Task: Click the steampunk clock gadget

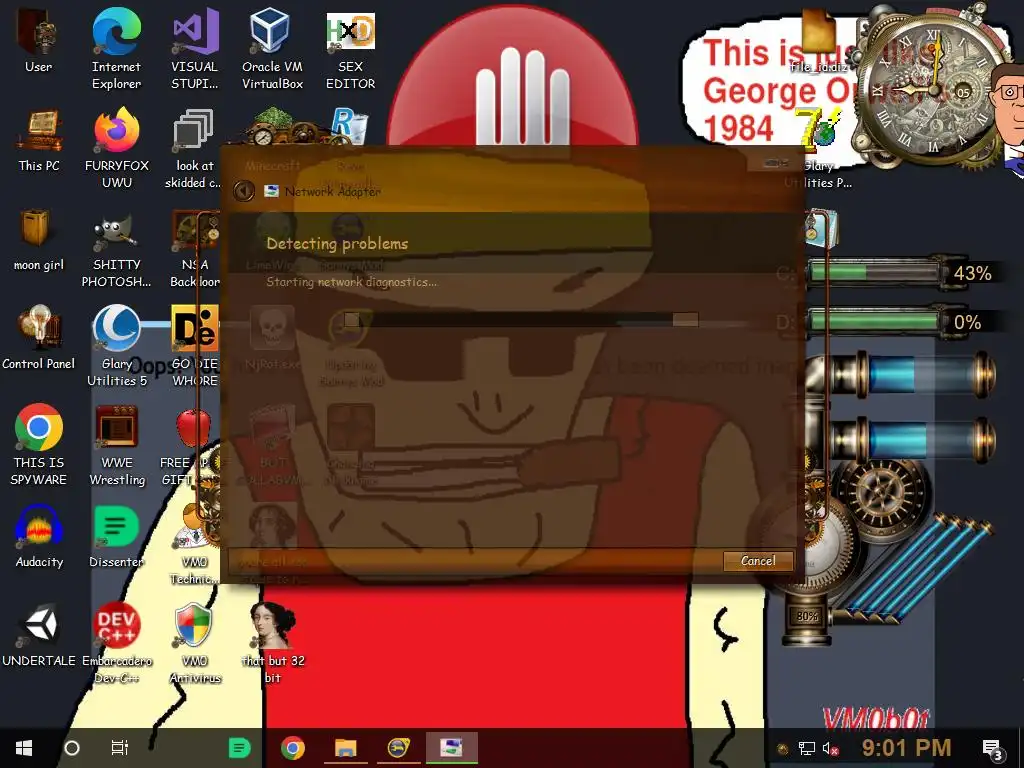Action: click(x=931, y=88)
